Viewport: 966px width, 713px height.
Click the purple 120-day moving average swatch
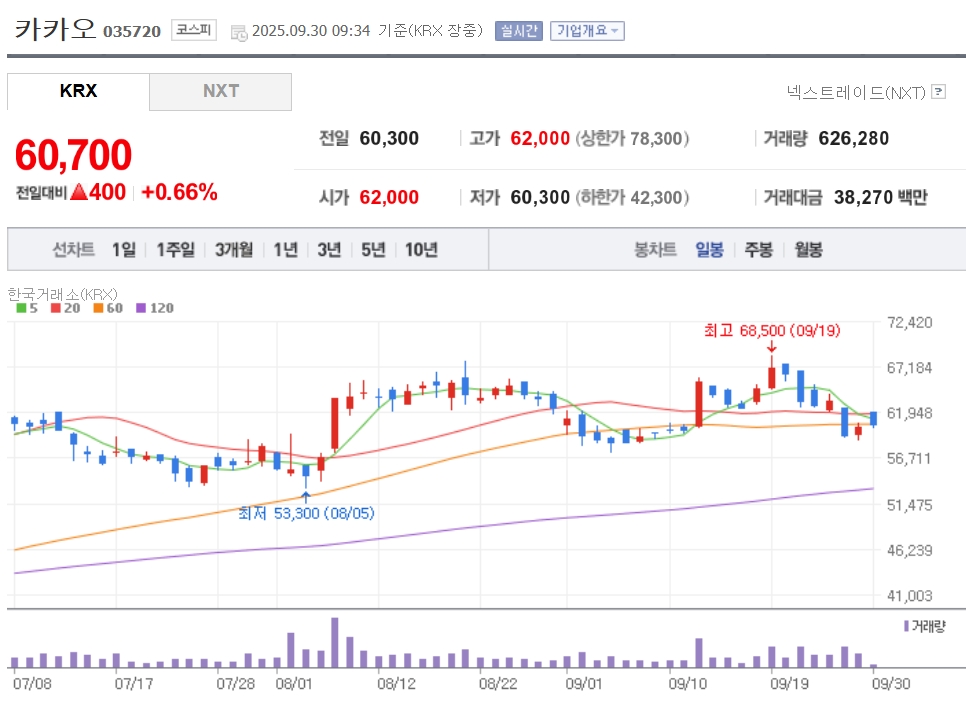point(141,308)
